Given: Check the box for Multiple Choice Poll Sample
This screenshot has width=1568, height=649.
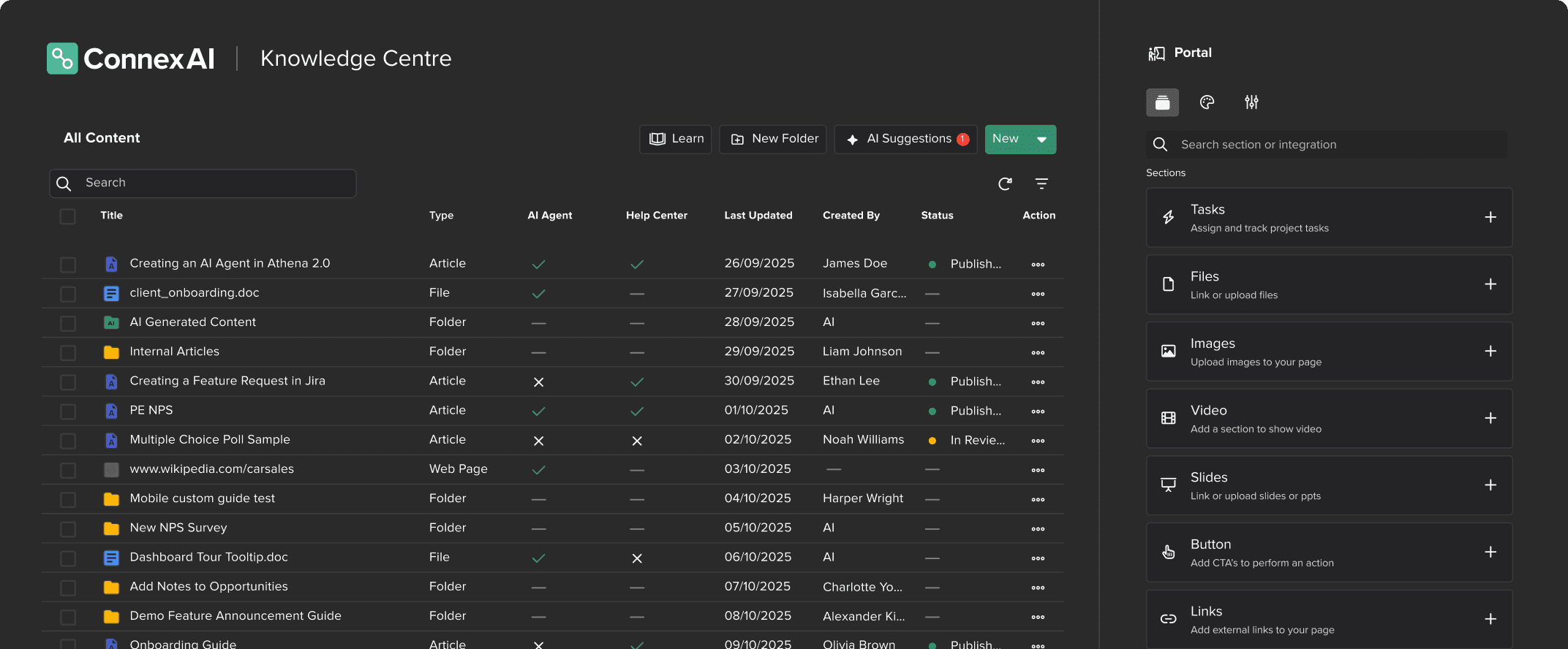Looking at the screenshot, I should click(x=68, y=441).
